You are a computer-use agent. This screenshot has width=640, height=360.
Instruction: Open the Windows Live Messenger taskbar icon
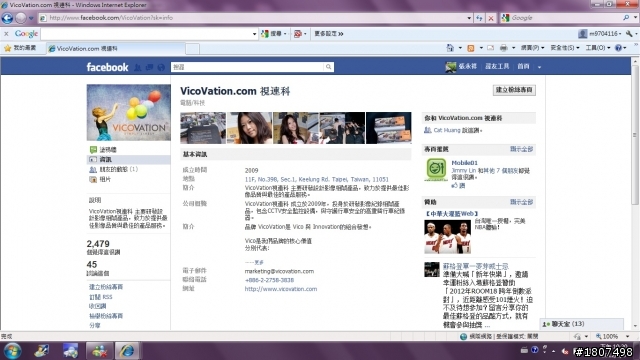click(99, 351)
